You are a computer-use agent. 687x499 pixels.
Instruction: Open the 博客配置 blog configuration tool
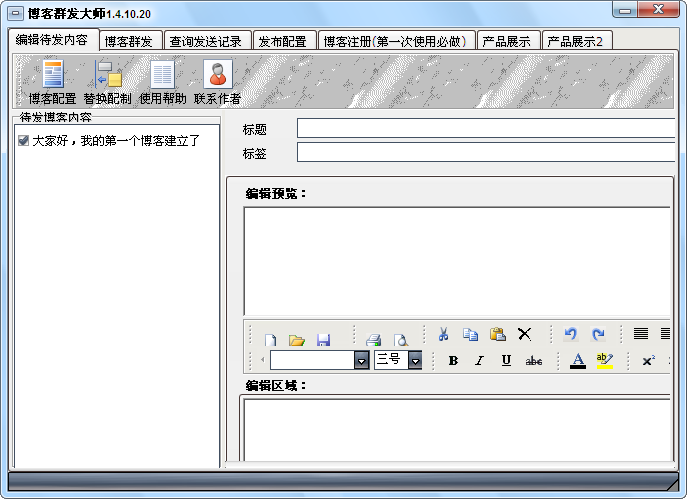point(52,76)
